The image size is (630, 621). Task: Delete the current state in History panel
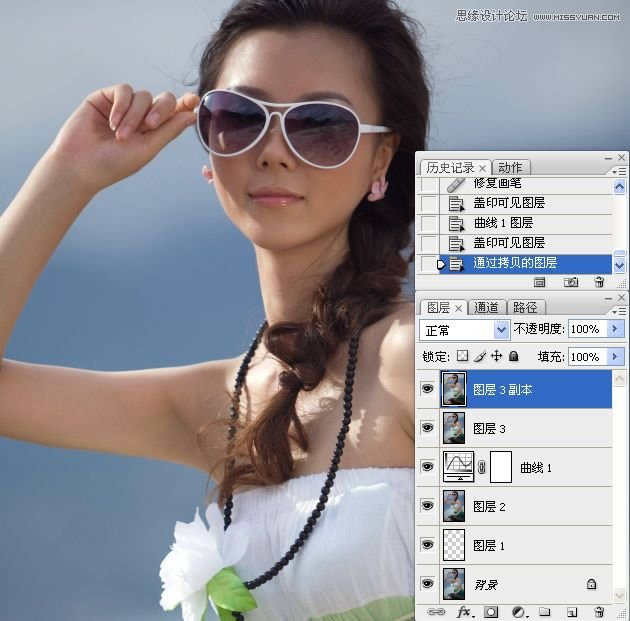[599, 283]
